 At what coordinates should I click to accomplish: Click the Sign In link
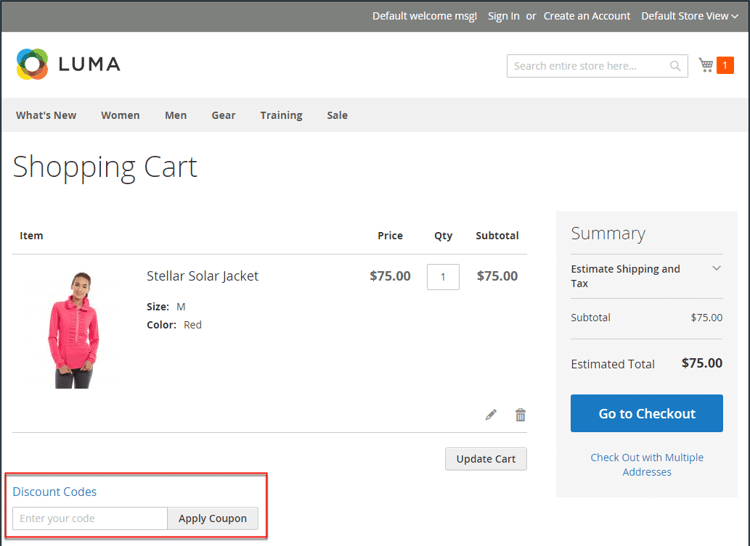tap(504, 16)
